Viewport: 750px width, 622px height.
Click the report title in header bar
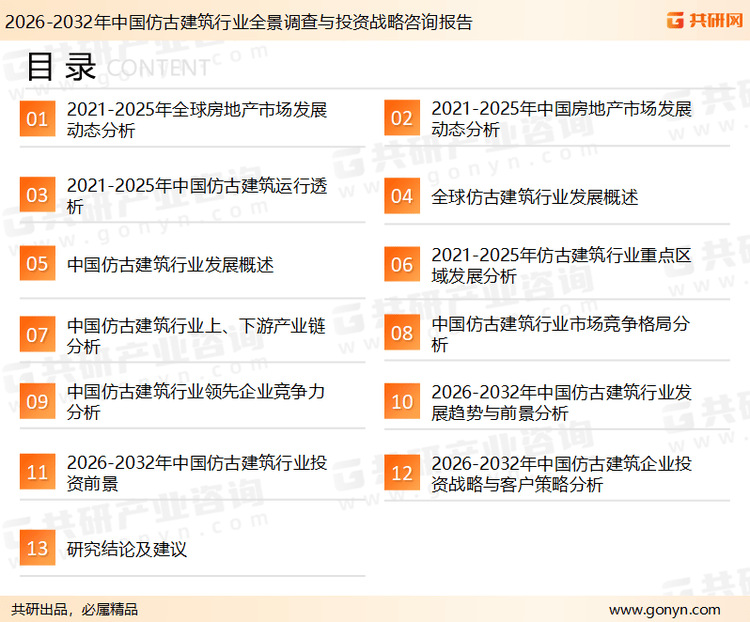click(239, 21)
